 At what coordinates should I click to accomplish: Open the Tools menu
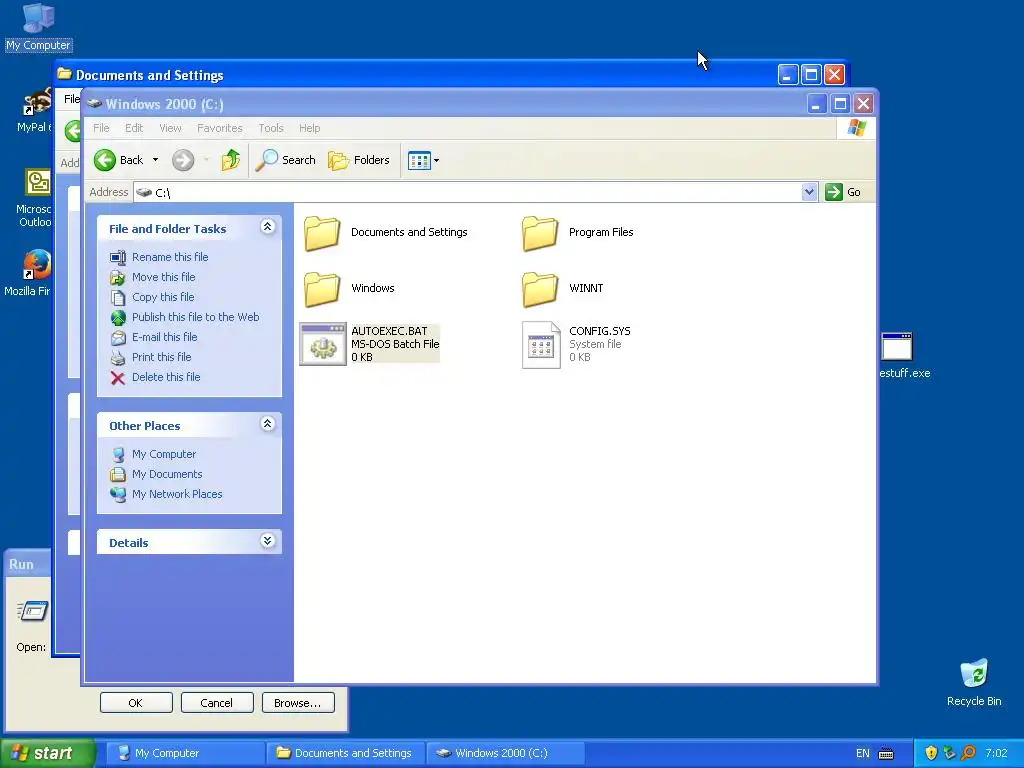click(x=270, y=128)
